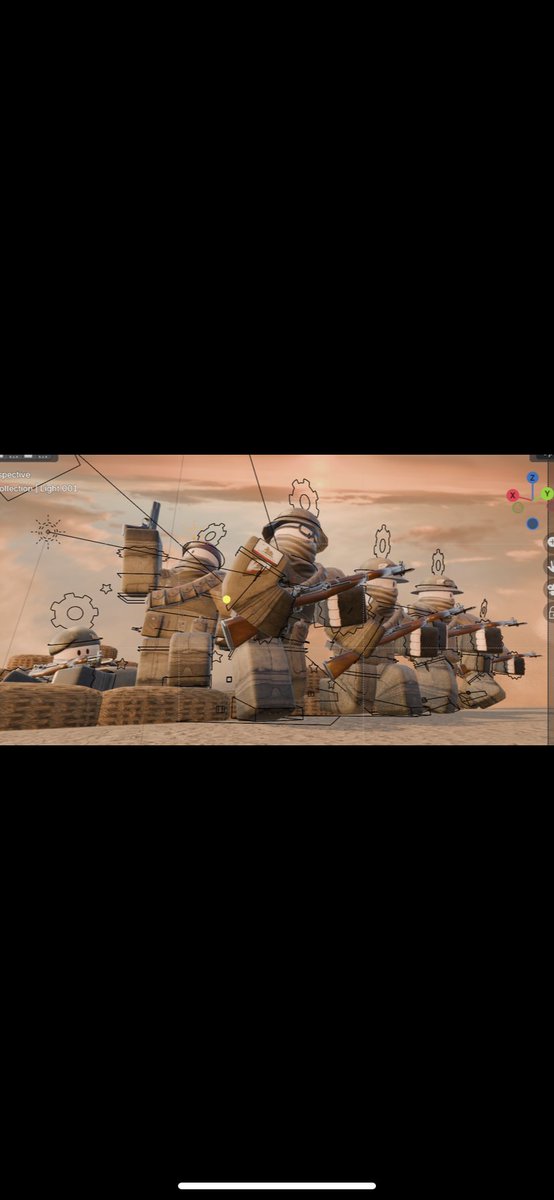Image resolution: width=554 pixels, height=1200 pixels.
Task: Click the hollow green negative Y gizmo circle
Action: tap(518, 508)
